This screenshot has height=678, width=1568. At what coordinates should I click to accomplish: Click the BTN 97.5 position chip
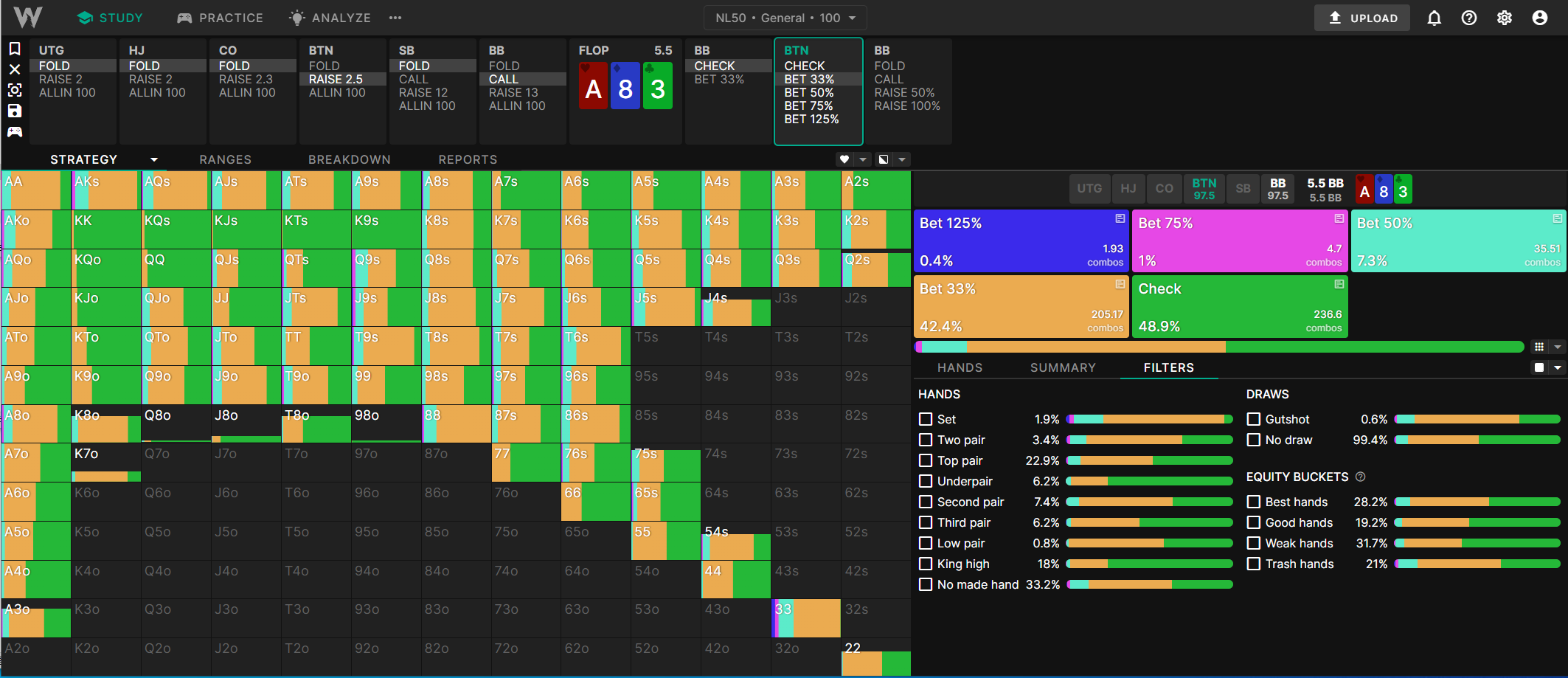[x=1204, y=189]
